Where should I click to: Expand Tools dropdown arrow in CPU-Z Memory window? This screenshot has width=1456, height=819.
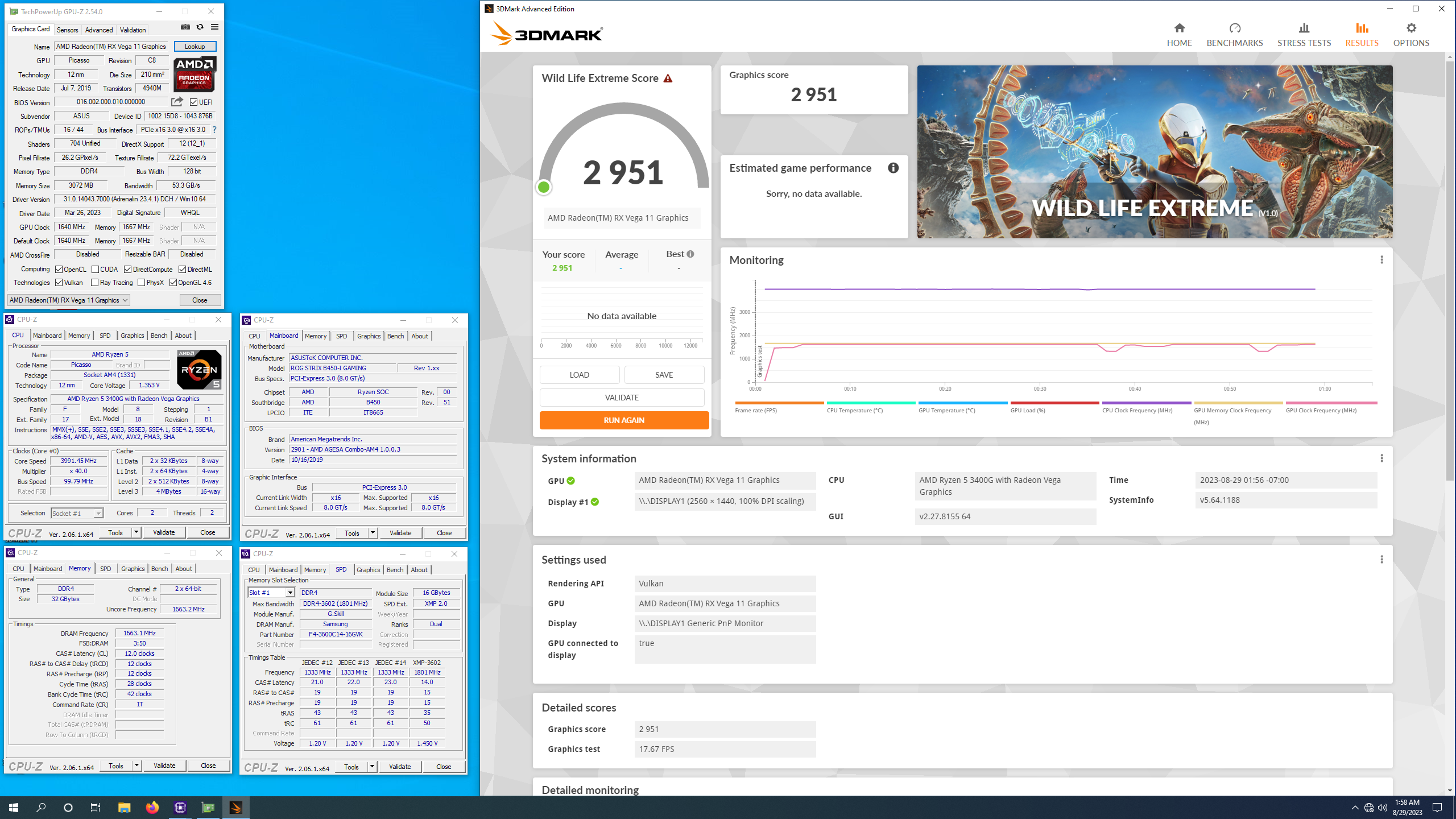136,766
